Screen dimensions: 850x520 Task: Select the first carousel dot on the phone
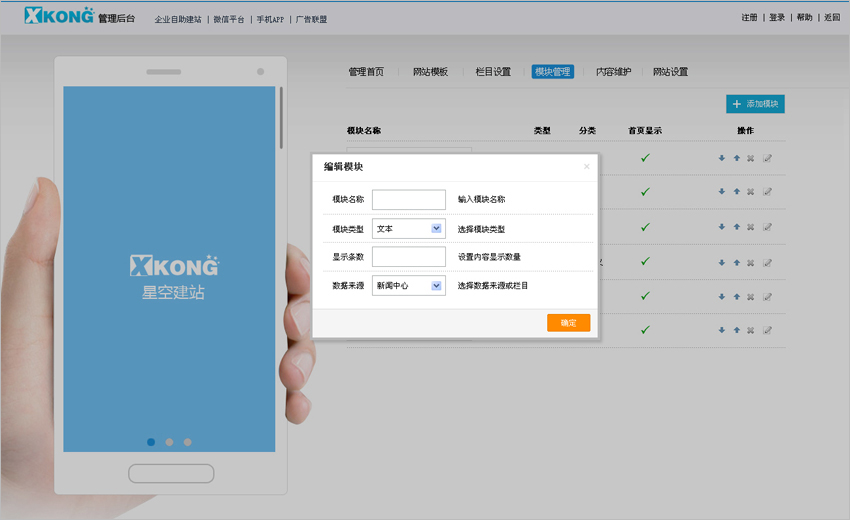coord(151,441)
